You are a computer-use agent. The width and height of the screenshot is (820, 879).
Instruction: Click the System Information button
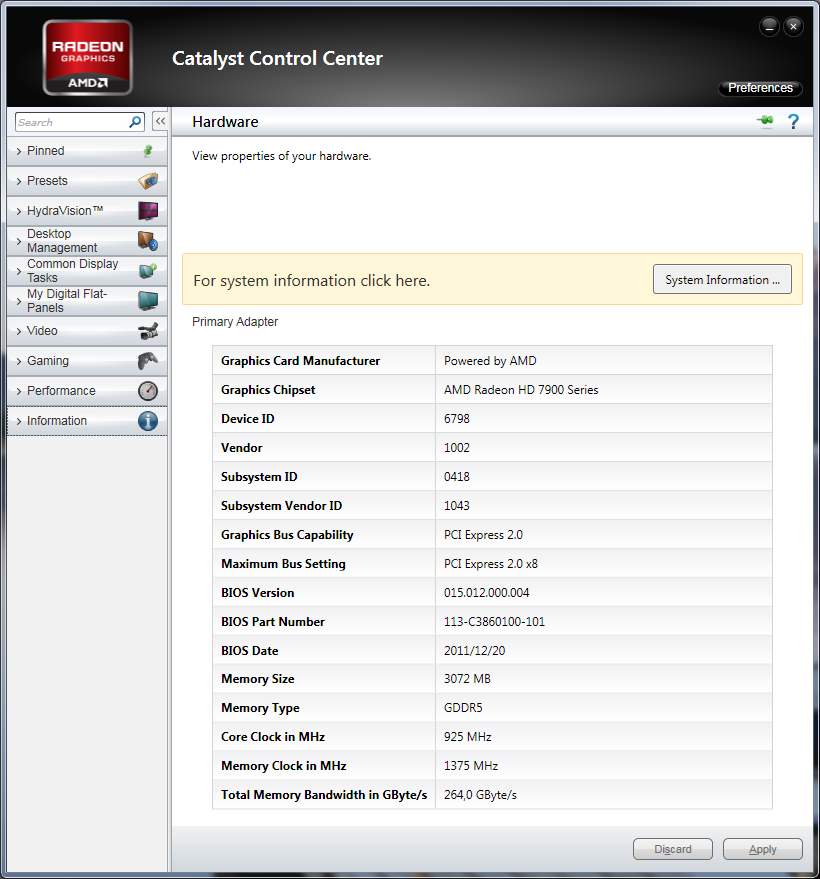click(722, 279)
